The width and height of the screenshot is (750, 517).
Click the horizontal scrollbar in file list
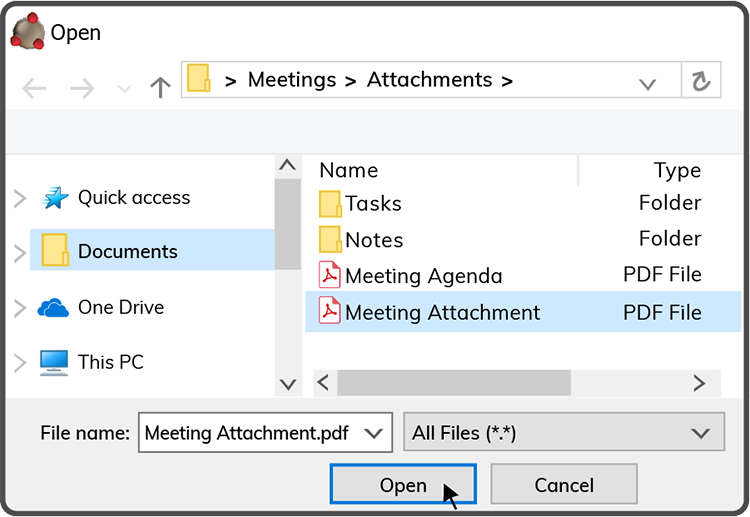point(453,383)
